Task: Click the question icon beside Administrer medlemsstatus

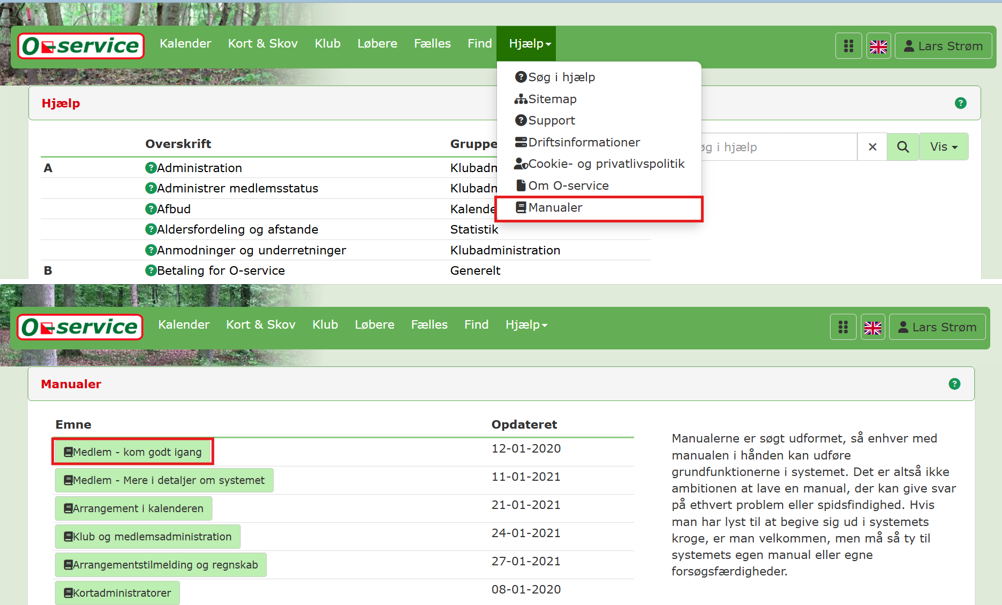Action: pos(151,188)
